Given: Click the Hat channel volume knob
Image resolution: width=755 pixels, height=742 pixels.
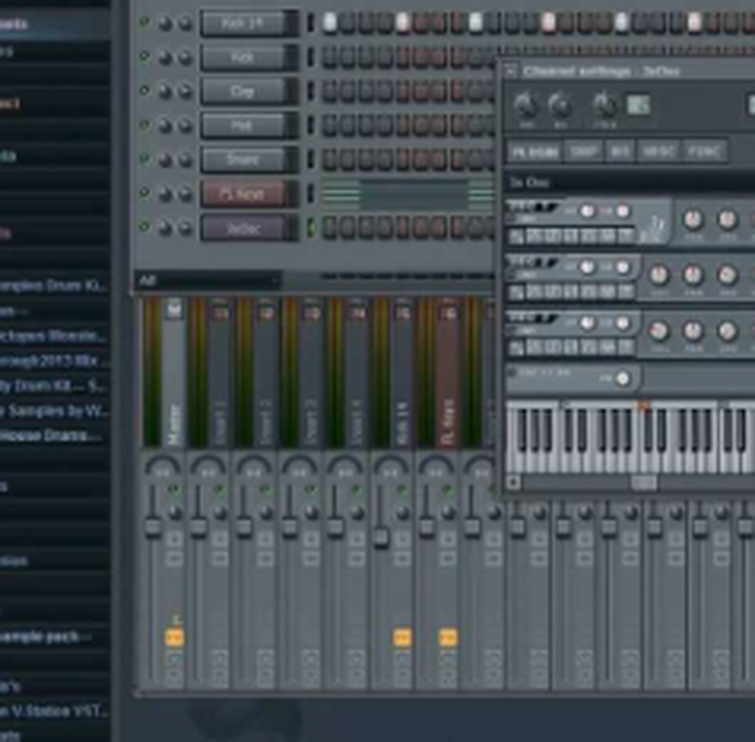Looking at the screenshot, I should pos(185,126).
